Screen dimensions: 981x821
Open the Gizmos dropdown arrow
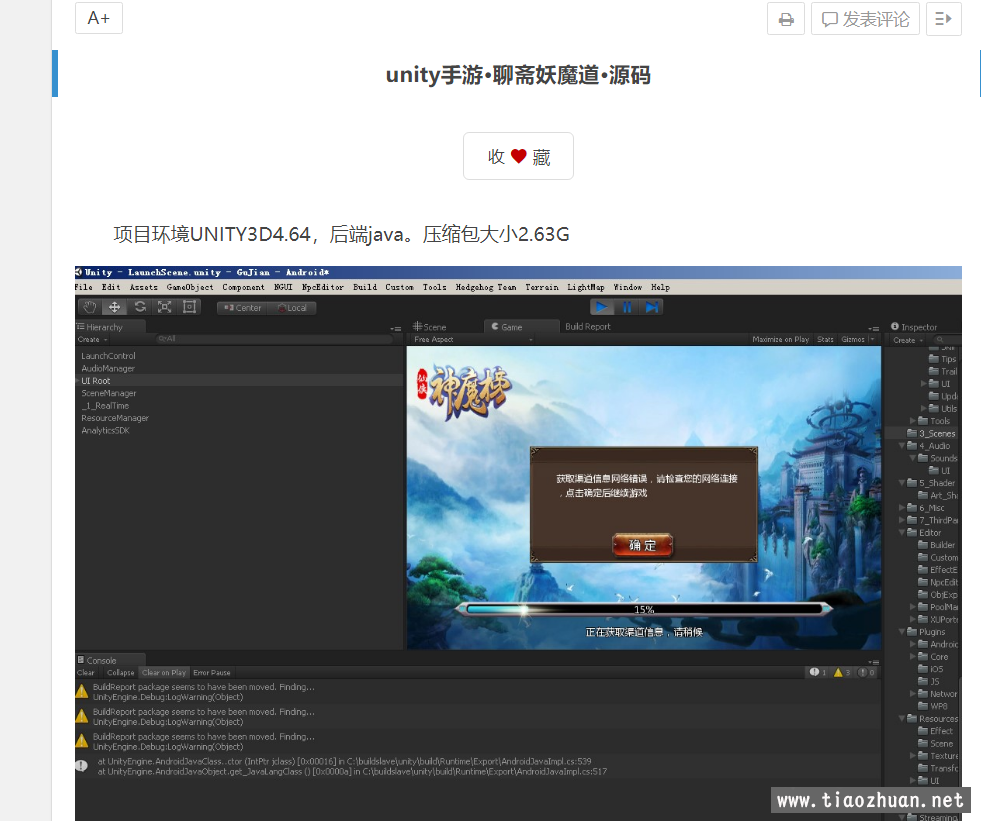pyautogui.click(x=872, y=340)
